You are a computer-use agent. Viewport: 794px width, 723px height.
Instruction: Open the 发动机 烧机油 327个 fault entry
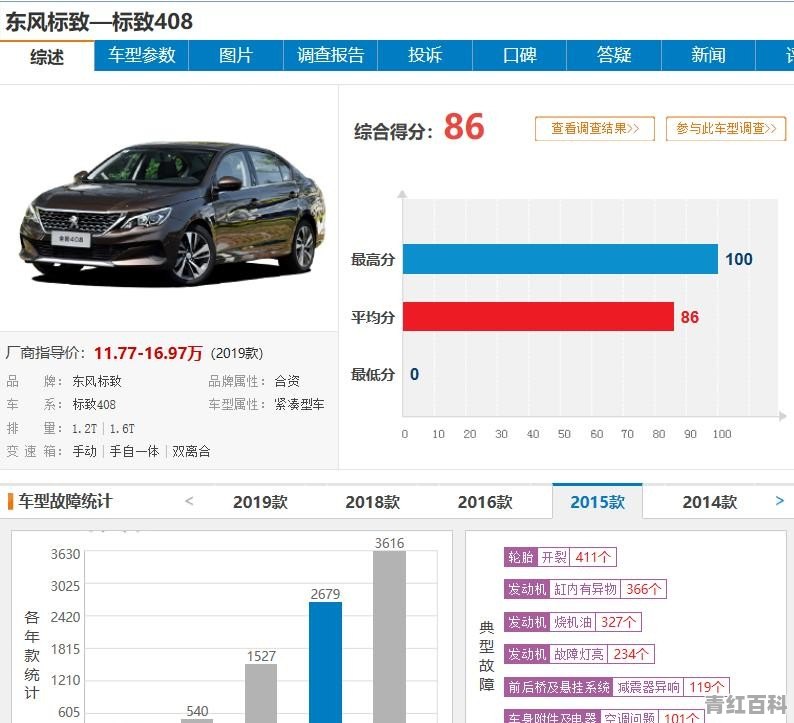click(x=573, y=622)
